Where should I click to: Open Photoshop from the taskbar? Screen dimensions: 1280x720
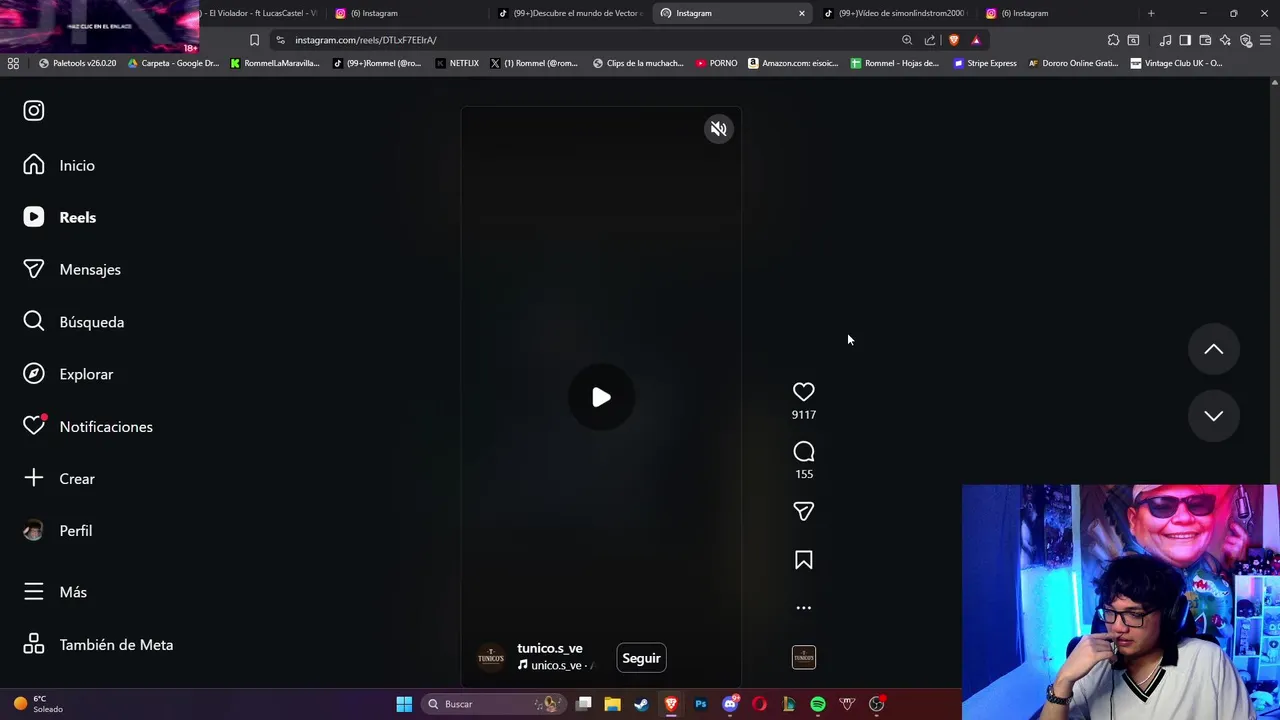700,704
